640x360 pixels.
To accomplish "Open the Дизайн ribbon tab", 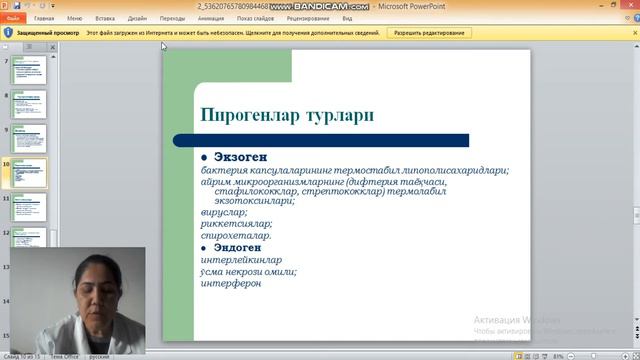I will click(x=137, y=18).
